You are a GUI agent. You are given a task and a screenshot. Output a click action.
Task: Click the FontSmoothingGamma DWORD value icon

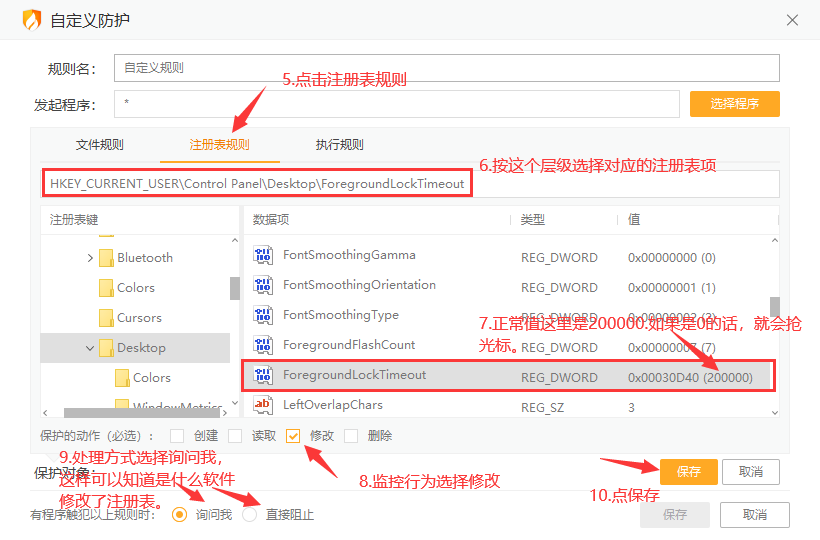pyautogui.click(x=263, y=256)
